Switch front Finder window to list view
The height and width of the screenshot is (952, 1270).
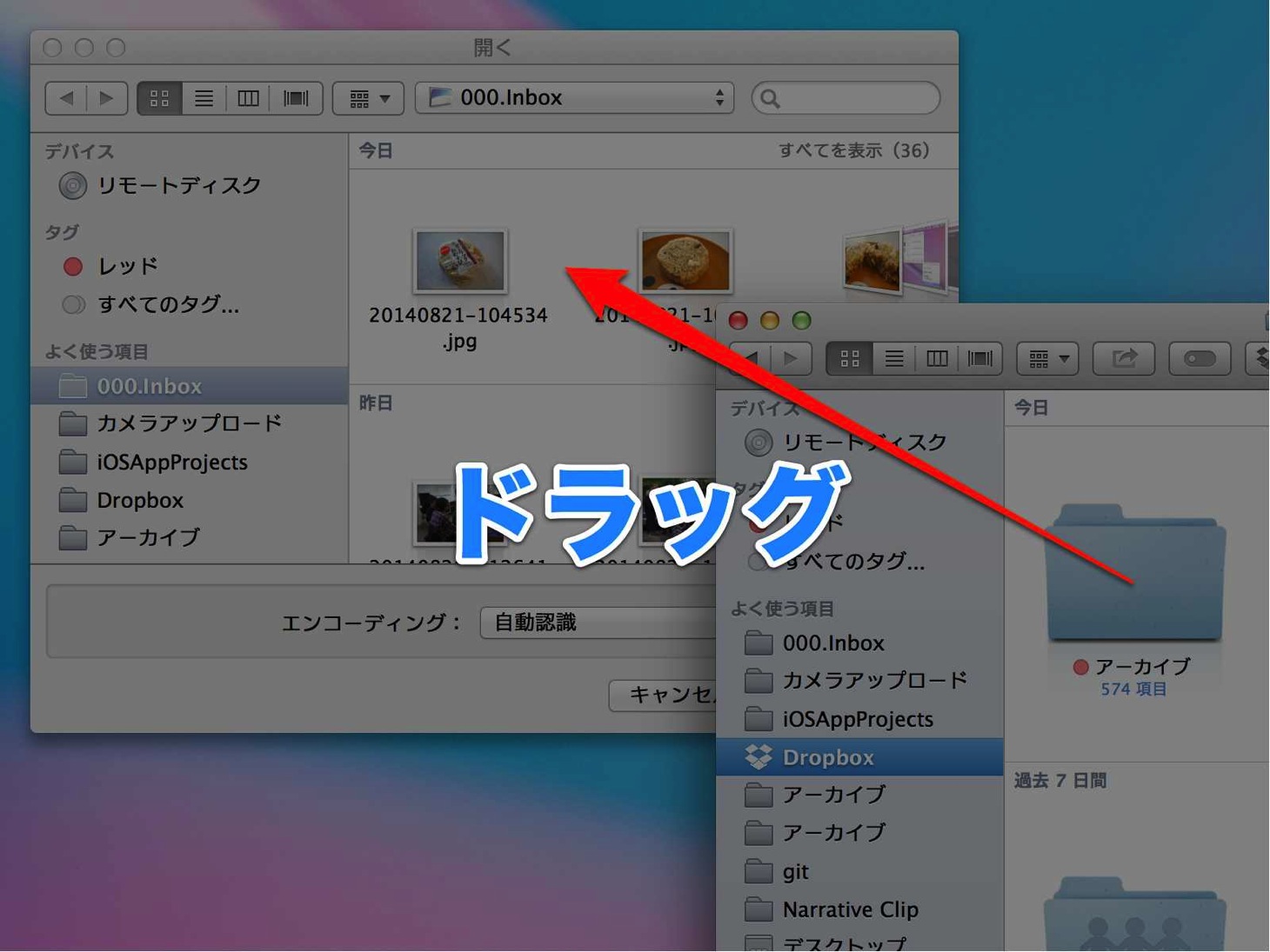(893, 358)
